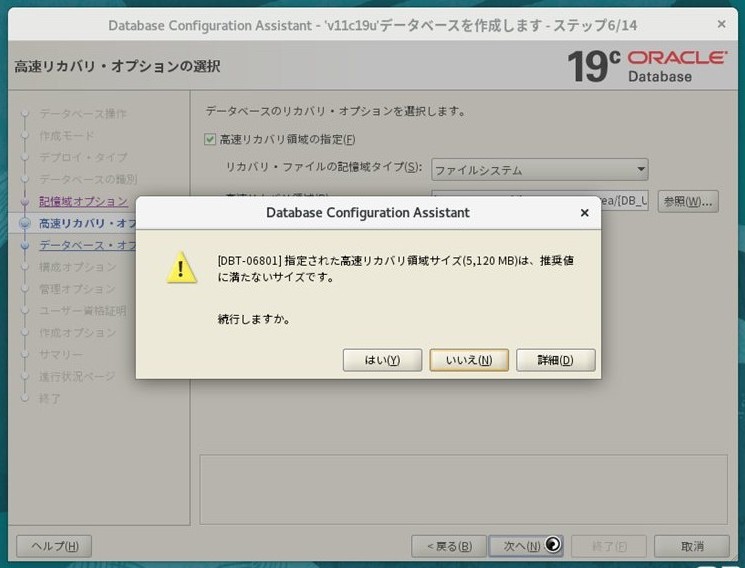This screenshot has width=745, height=568.
Task: Open 詳細(D) details of DBT-06801 warning
Action: coord(555,360)
